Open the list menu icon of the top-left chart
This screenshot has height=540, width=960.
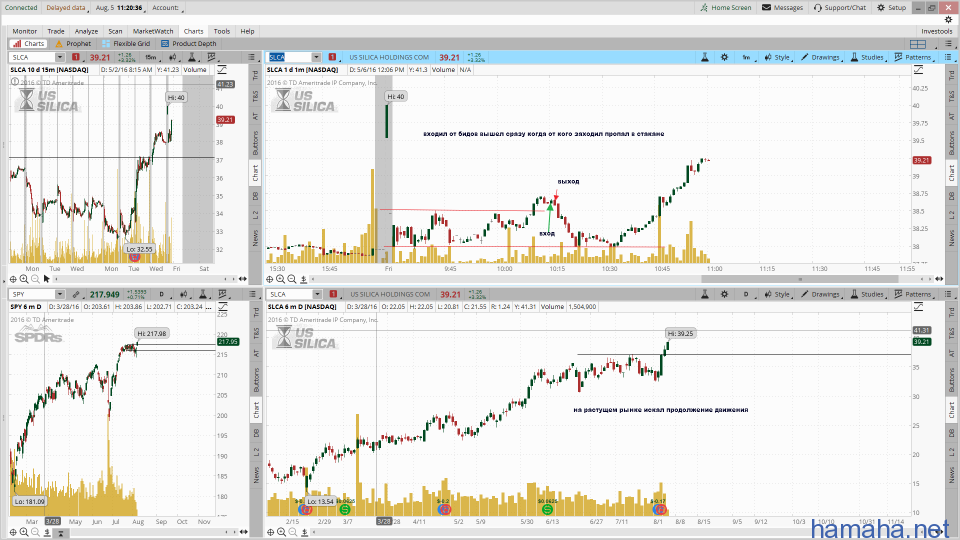252,57
